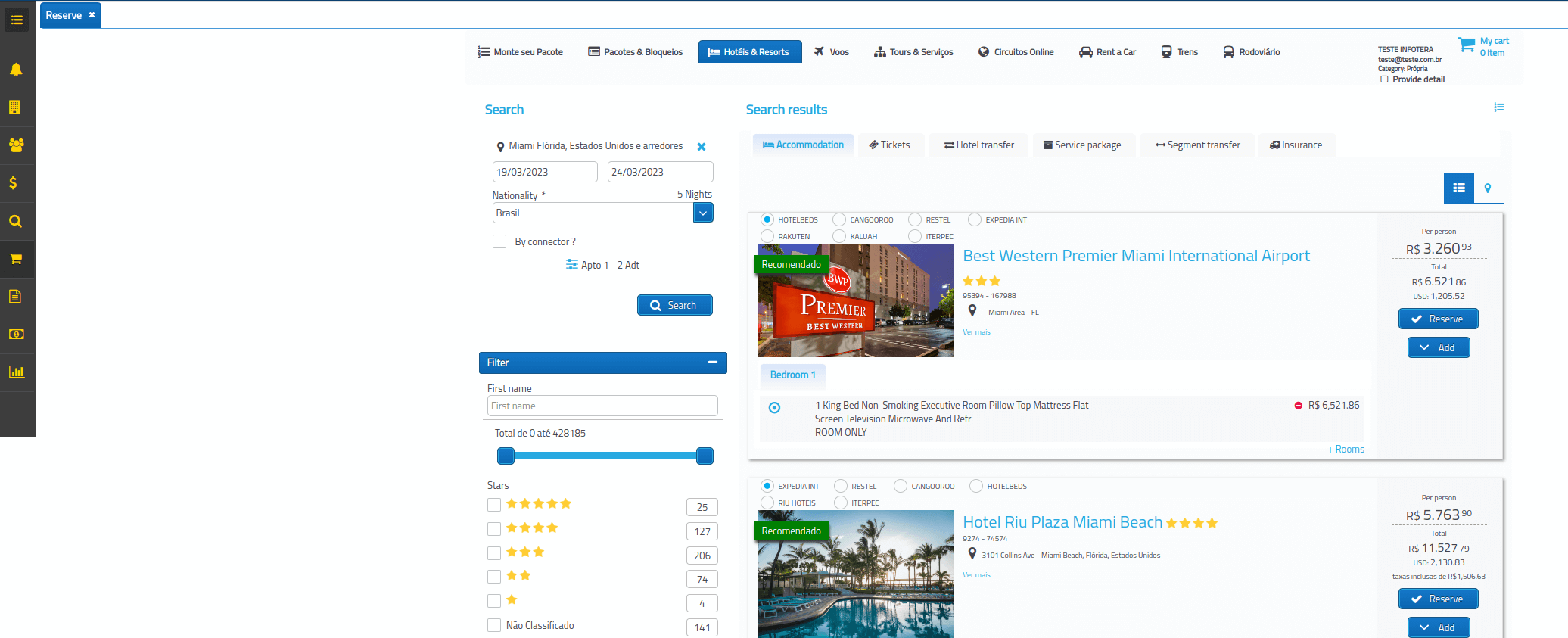
Task: Select the Insurance tab
Action: [x=1296, y=145]
